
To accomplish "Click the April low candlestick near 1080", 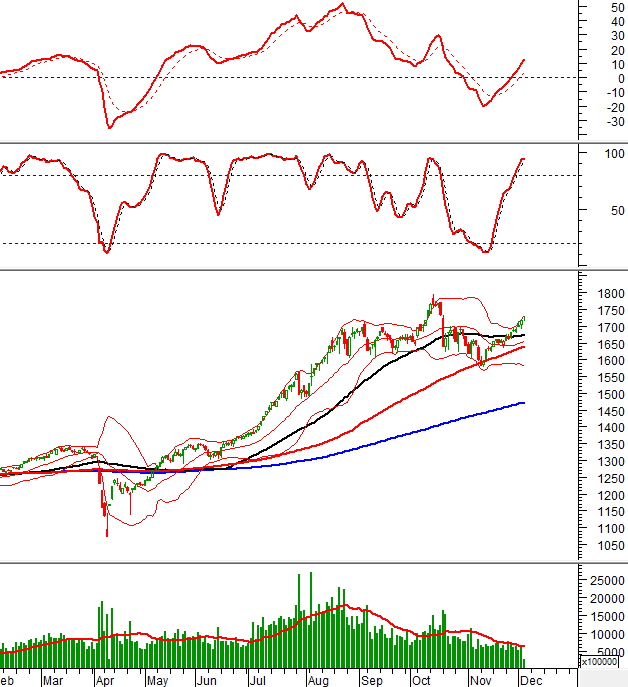I will pyautogui.click(x=107, y=530).
